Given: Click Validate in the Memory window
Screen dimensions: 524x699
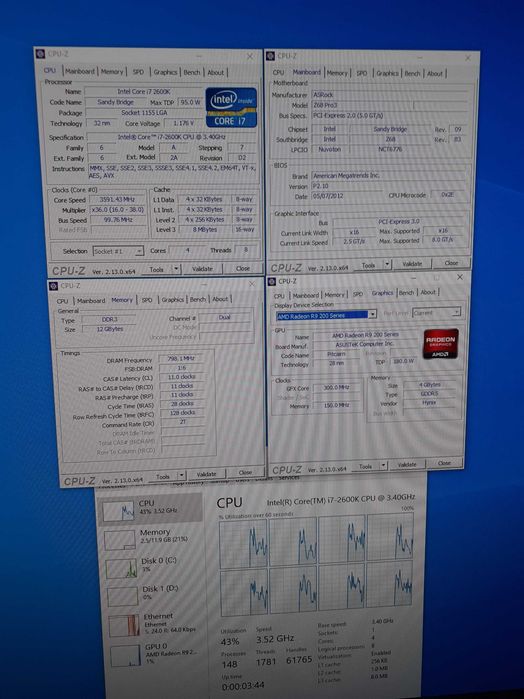Looking at the screenshot, I should (x=206, y=474).
